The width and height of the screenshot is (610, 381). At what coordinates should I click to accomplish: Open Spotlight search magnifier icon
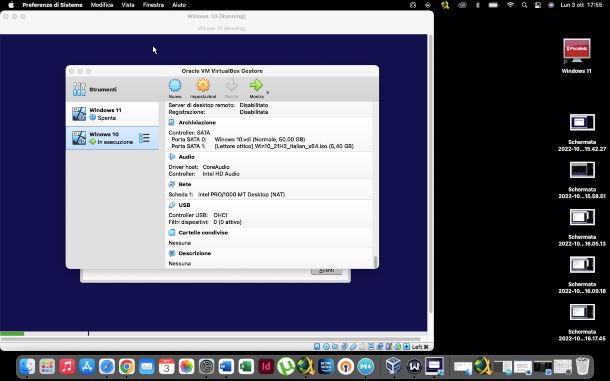click(x=524, y=5)
